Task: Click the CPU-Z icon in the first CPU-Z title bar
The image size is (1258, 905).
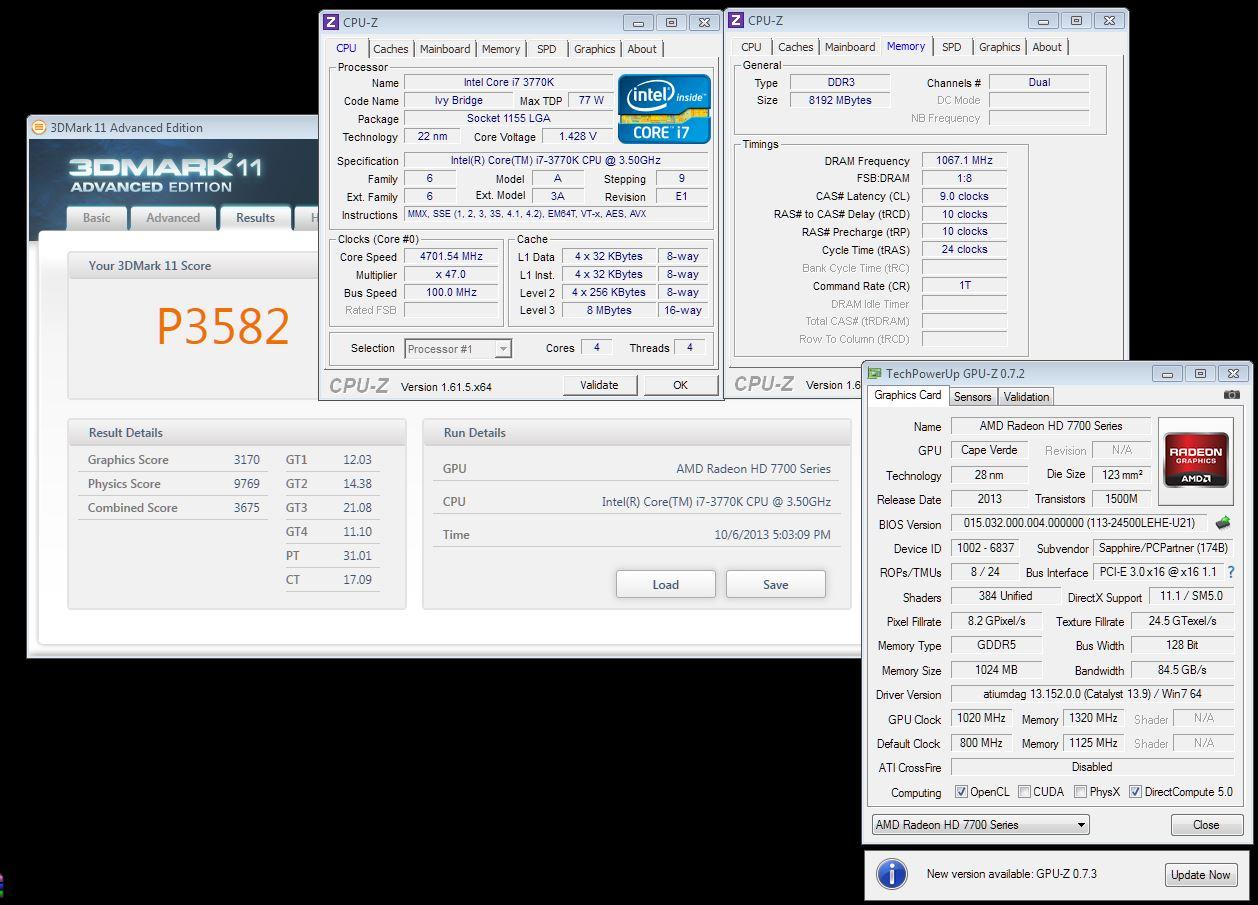Action: click(331, 22)
